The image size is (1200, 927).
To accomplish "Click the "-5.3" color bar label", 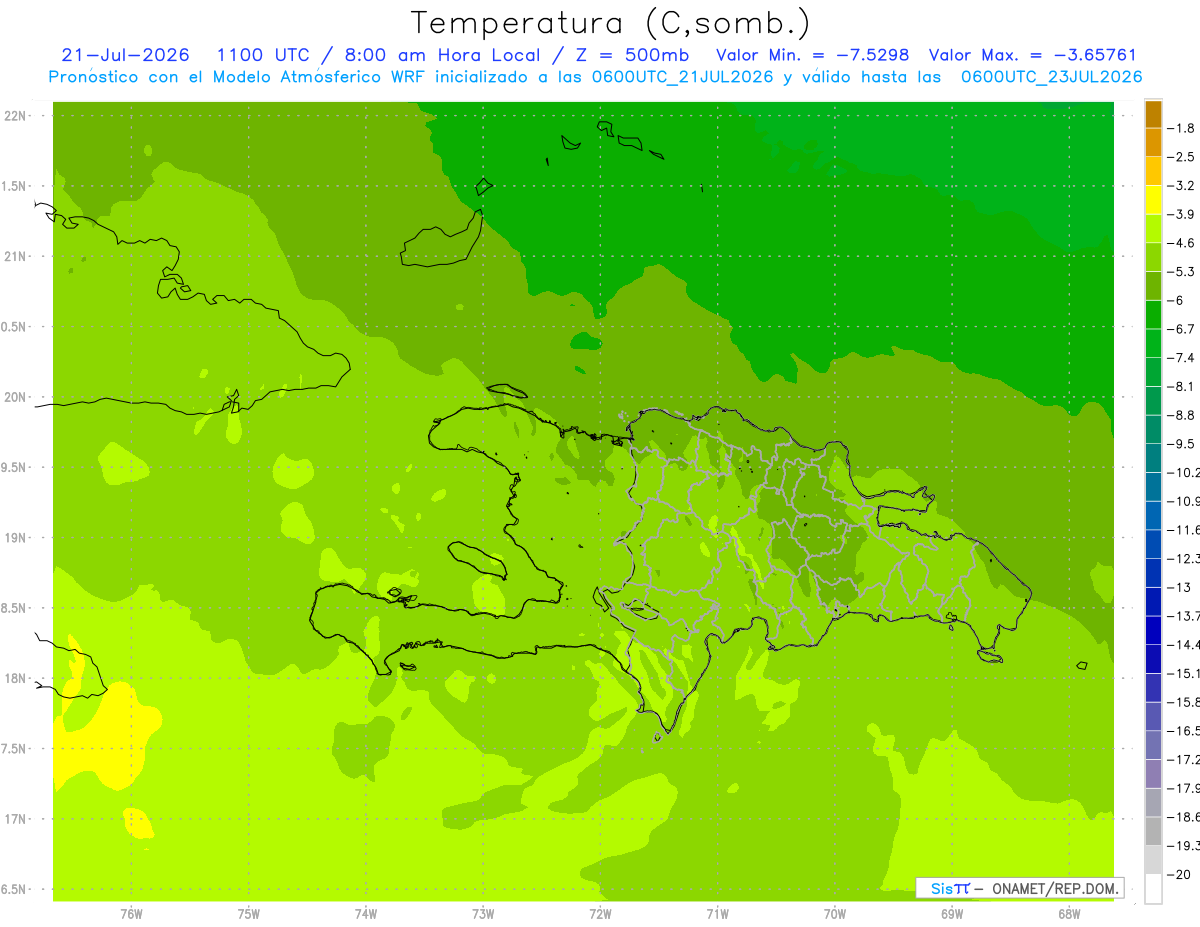I will (1181, 271).
